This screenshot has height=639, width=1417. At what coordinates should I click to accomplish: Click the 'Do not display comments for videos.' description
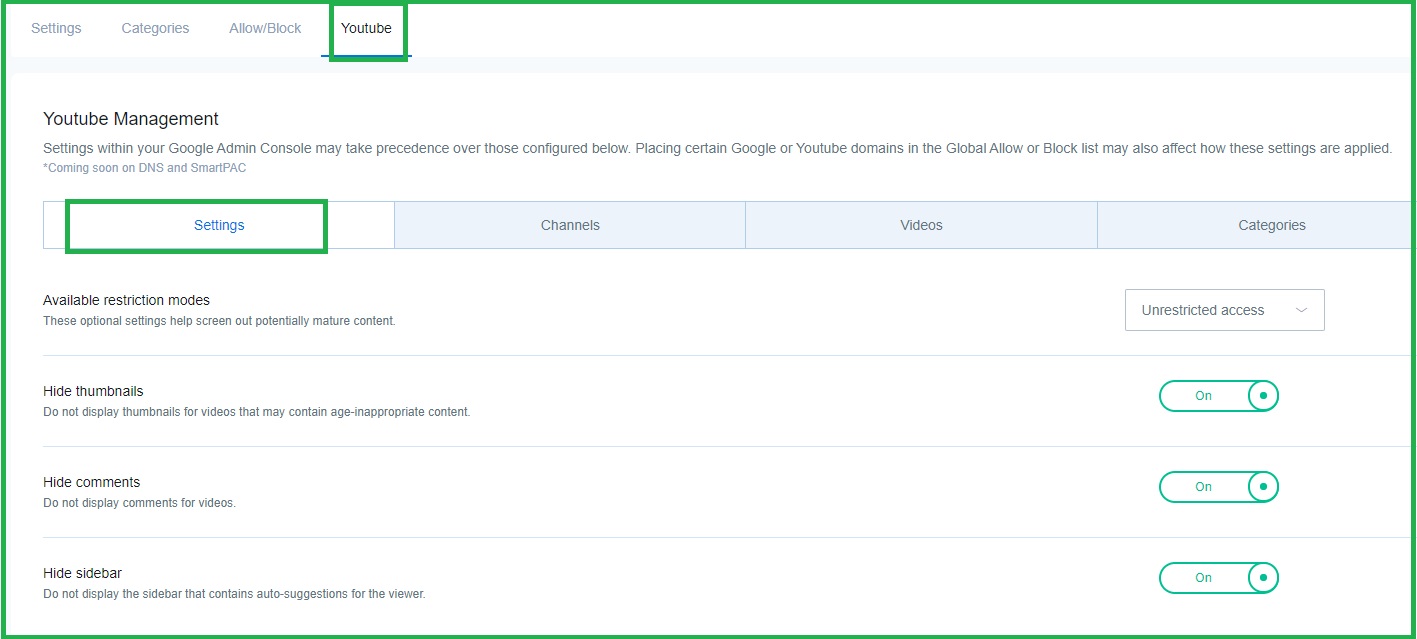tap(140, 503)
